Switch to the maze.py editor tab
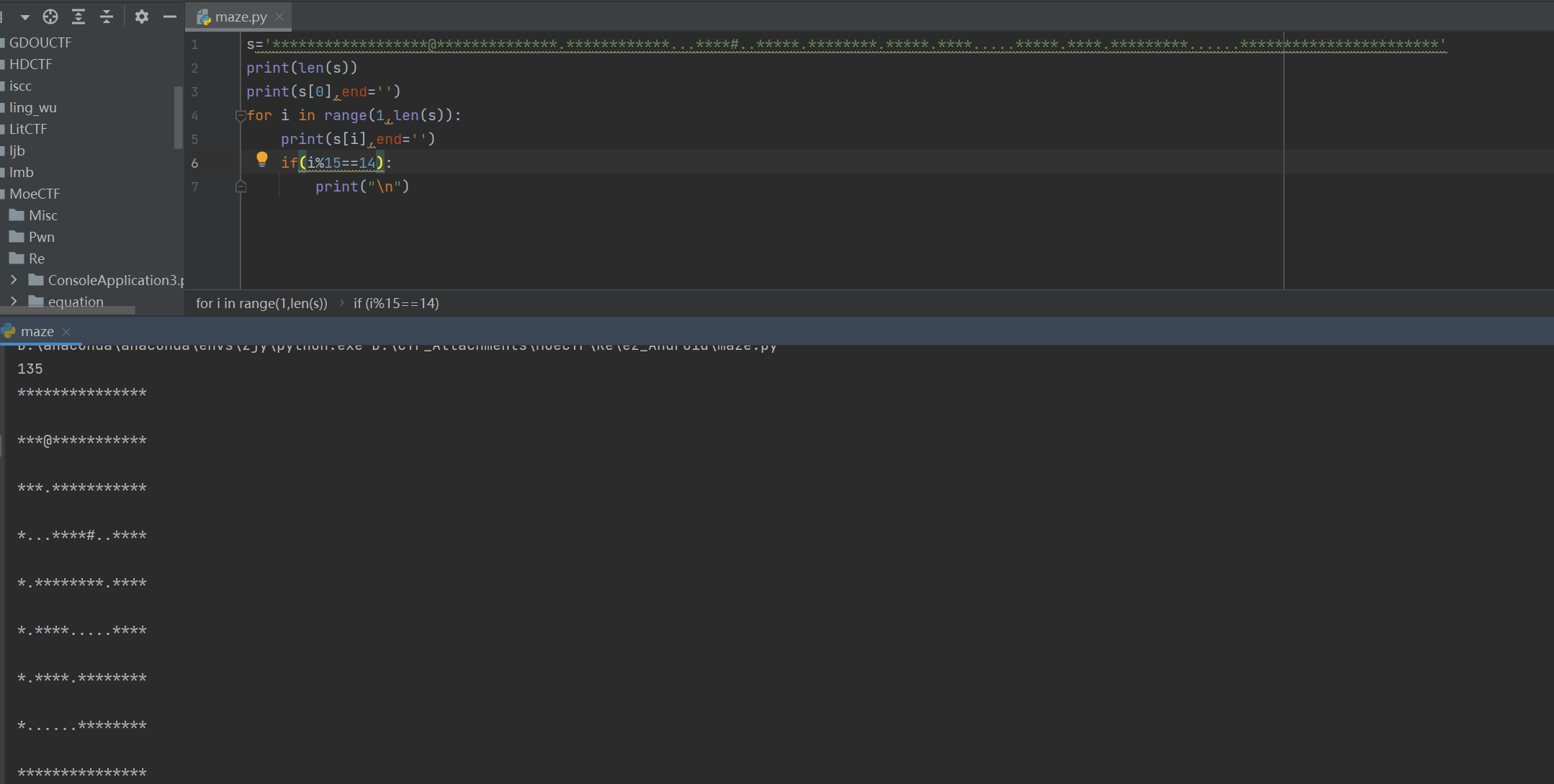 [x=240, y=17]
